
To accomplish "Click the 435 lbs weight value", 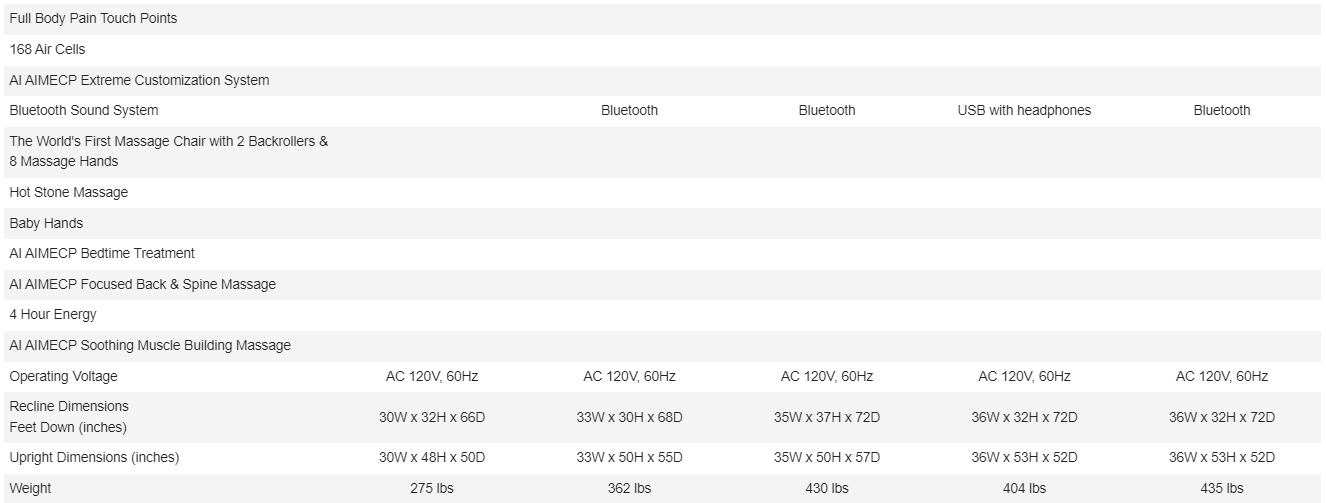I will (1222, 488).
